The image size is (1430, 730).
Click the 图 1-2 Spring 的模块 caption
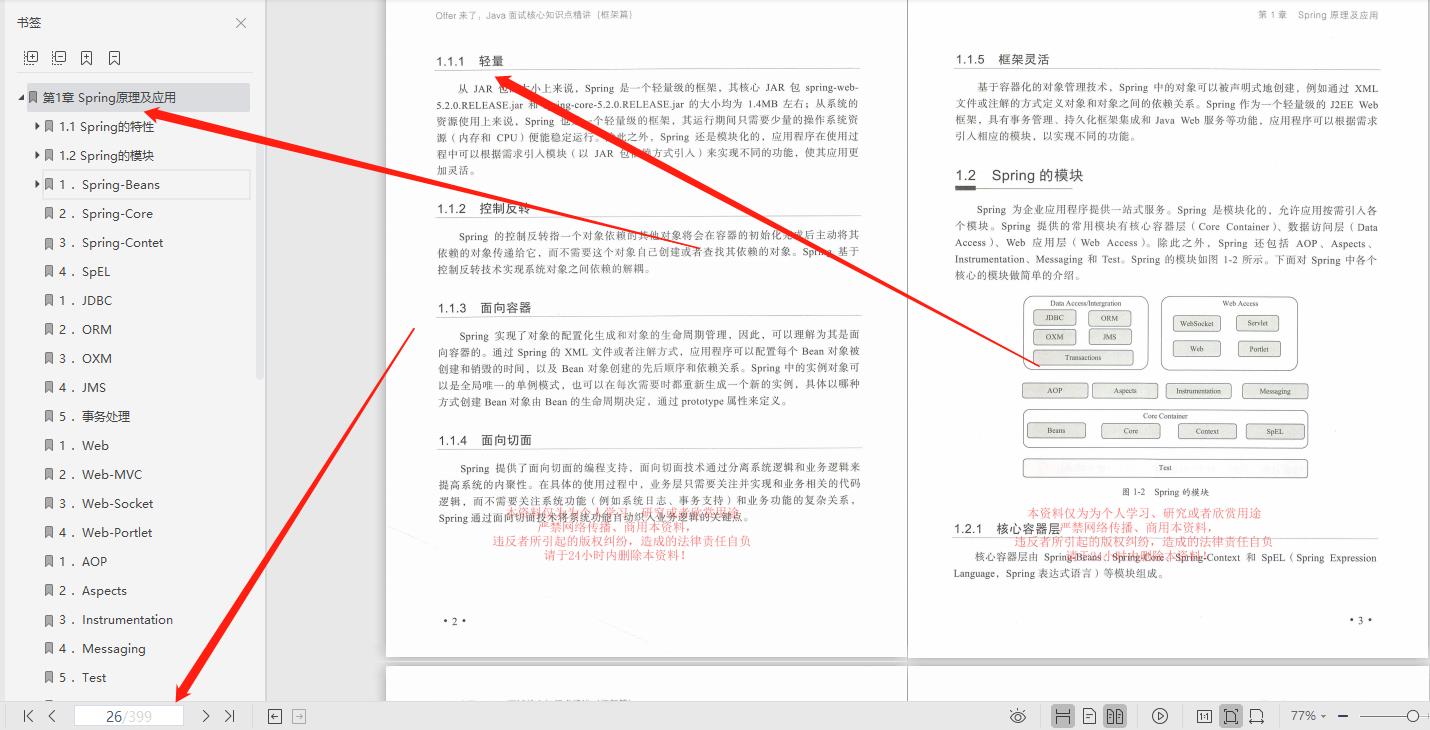click(1166, 492)
